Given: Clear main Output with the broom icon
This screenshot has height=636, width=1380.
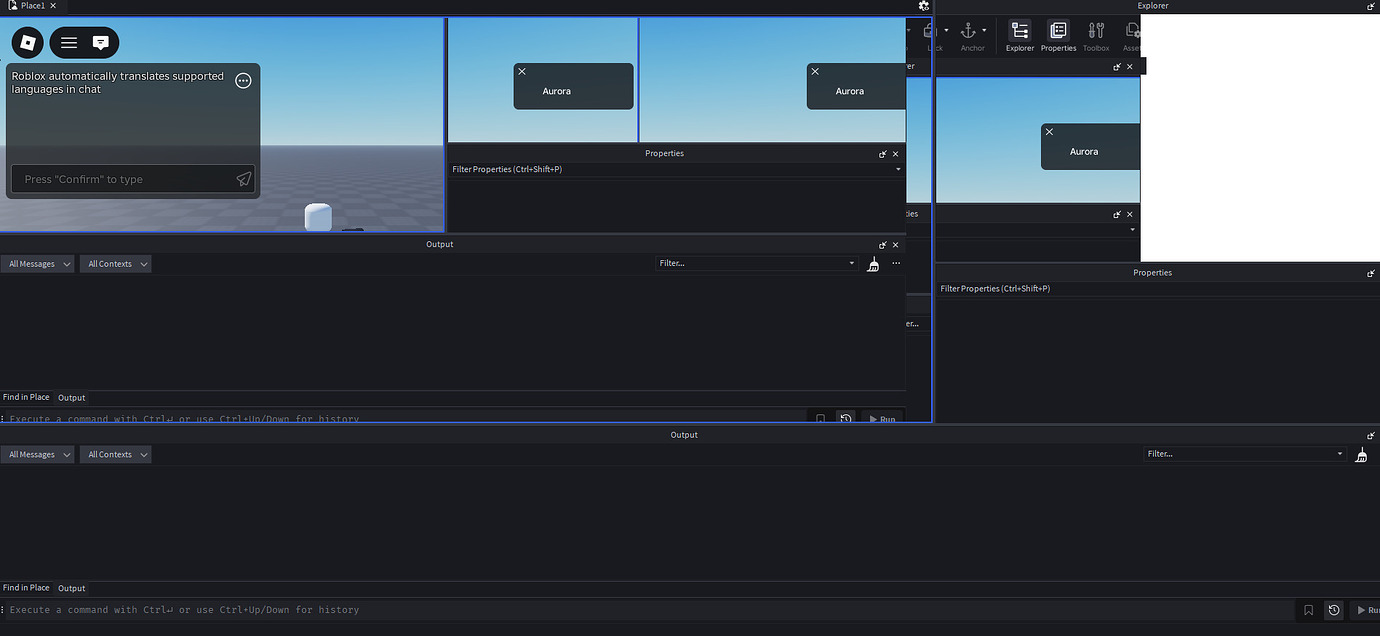Looking at the screenshot, I should click(1361, 455).
